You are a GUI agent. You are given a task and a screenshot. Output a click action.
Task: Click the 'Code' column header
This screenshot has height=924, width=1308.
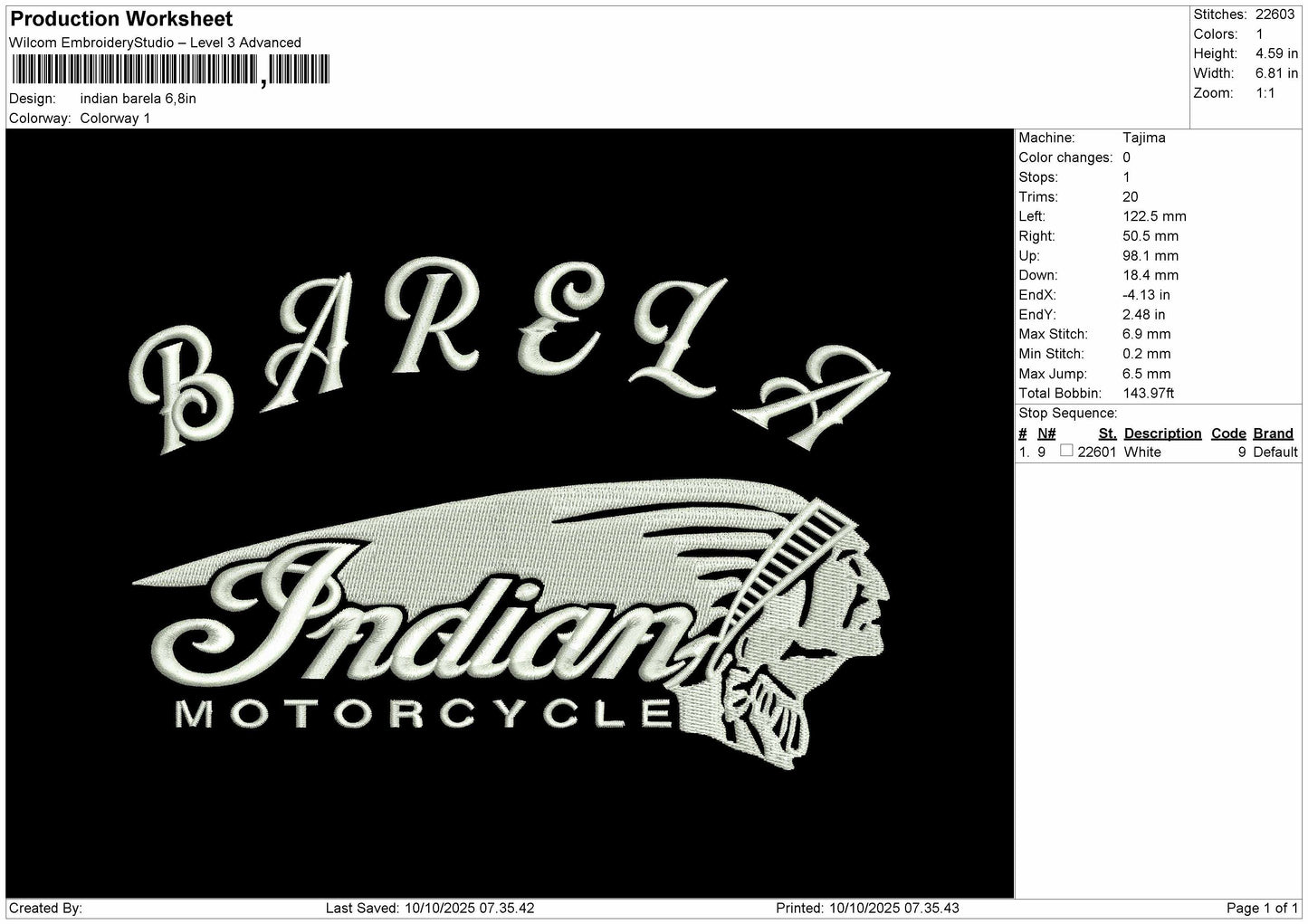pyautogui.click(x=1229, y=433)
